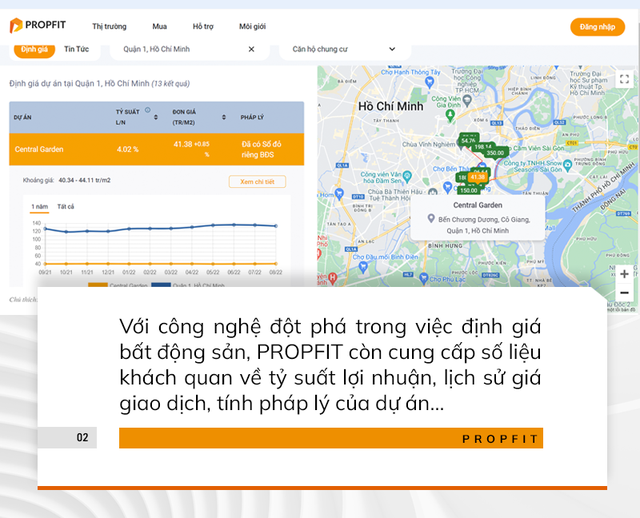The height and width of the screenshot is (518, 640).
Task: Click the 08/22 point on the blue line
Action: (x=276, y=226)
